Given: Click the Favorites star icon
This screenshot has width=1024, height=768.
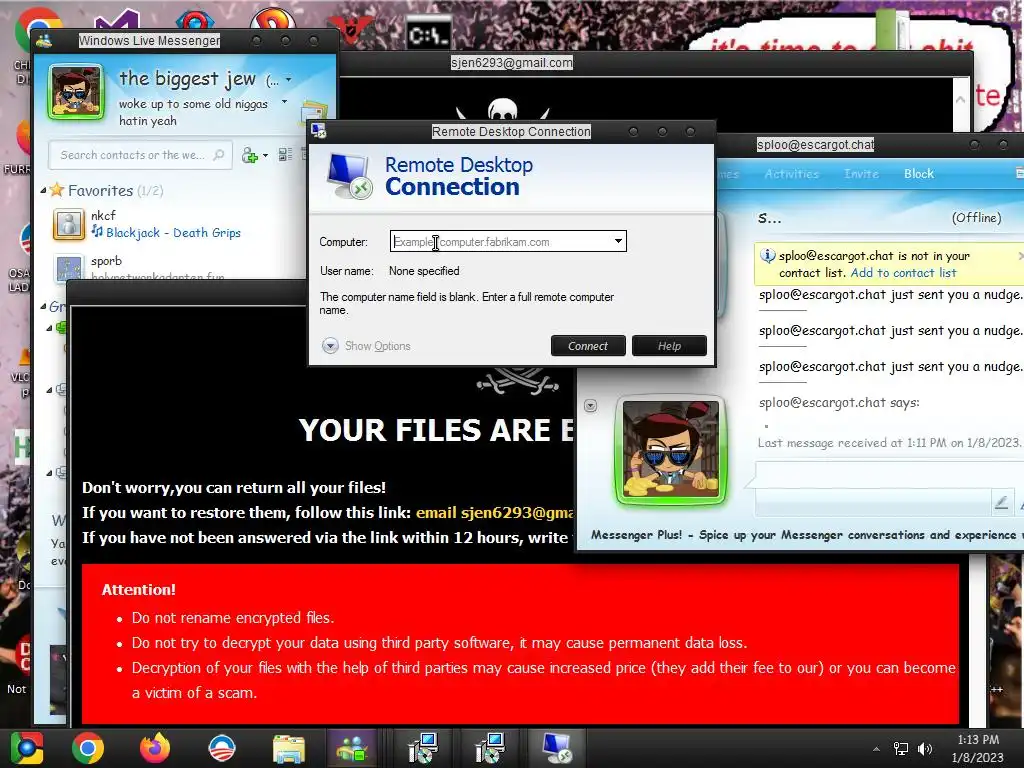Looking at the screenshot, I should coord(57,190).
